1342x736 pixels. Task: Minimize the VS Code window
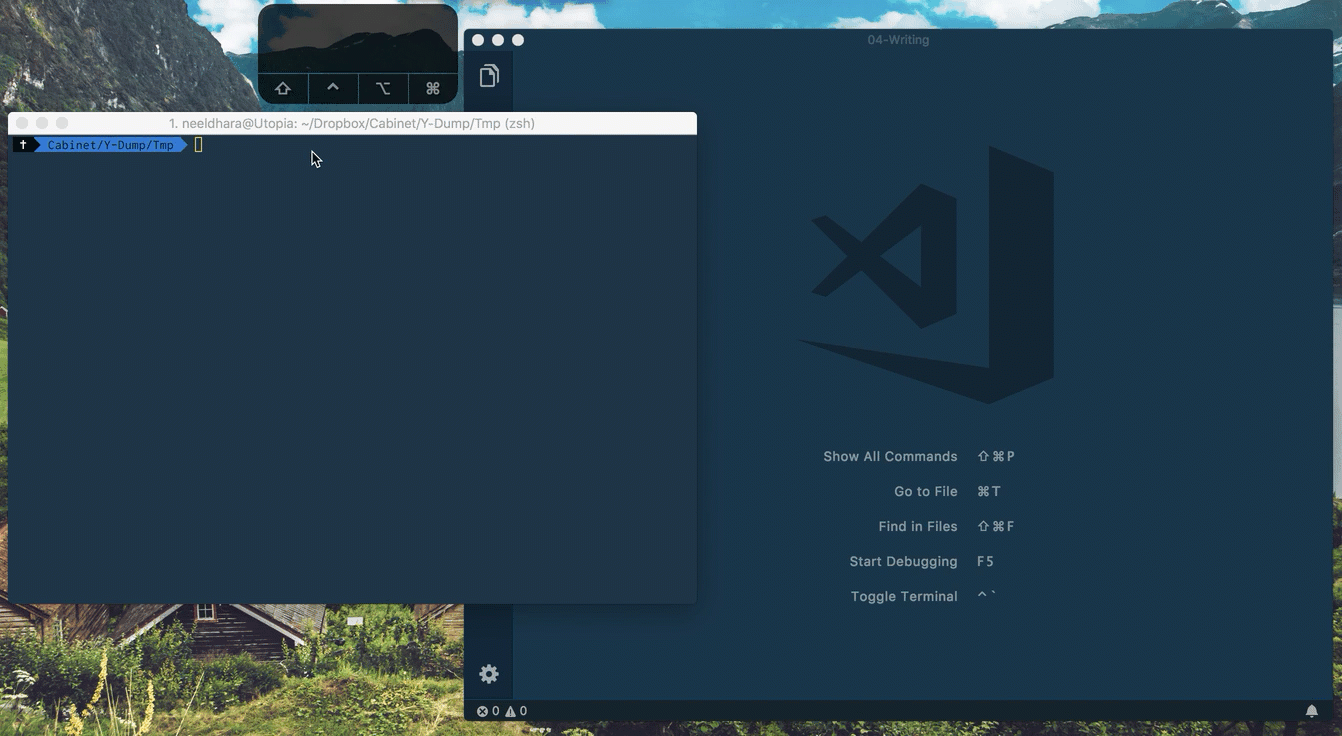point(498,40)
